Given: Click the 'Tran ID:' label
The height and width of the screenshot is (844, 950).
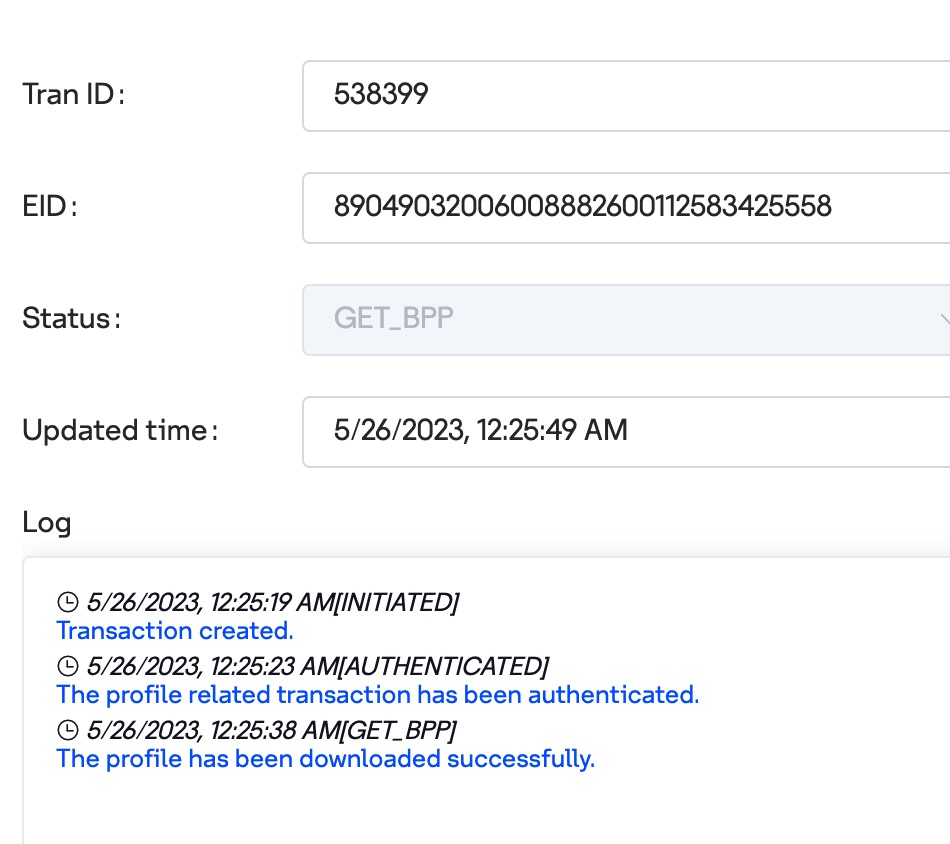Looking at the screenshot, I should [73, 95].
